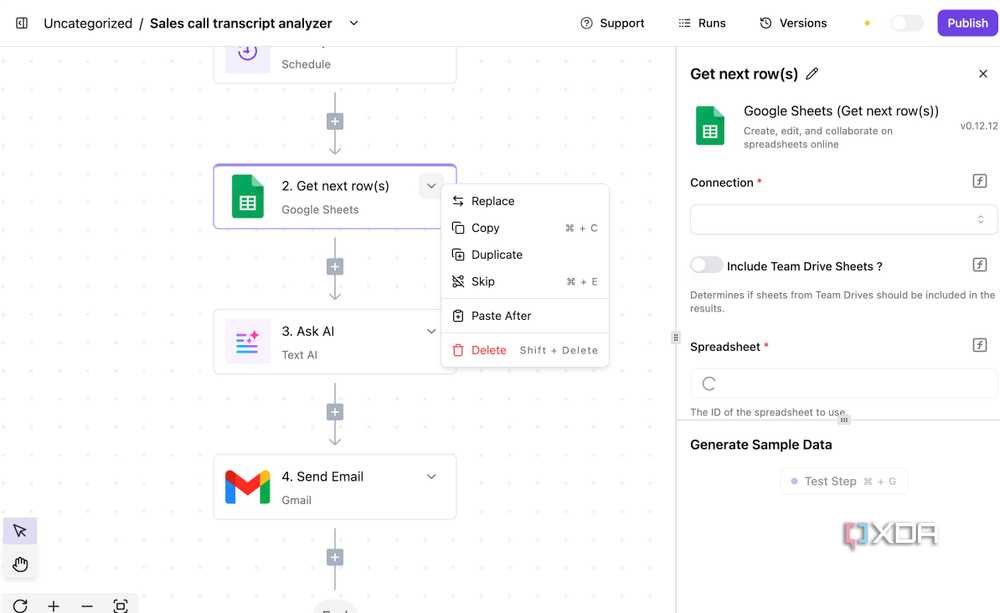Select the pointer cursor tool
Image resolution: width=1000 pixels, height=613 pixels.
pyautogui.click(x=20, y=531)
